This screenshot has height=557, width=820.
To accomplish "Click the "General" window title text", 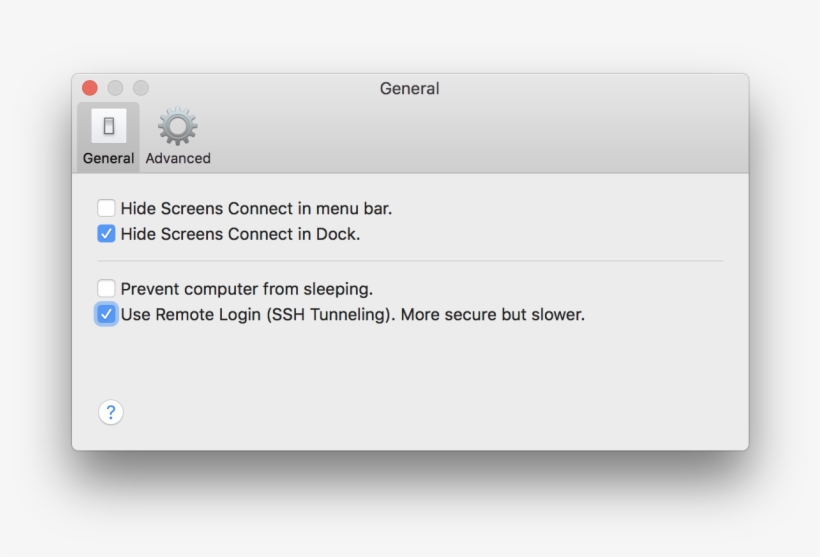I will (x=409, y=88).
